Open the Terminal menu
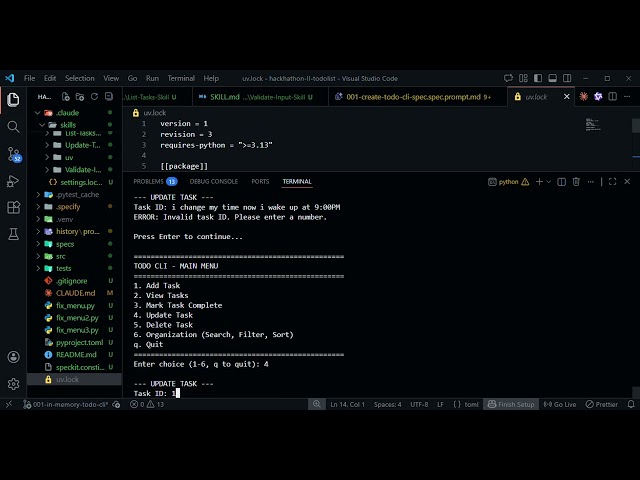 click(181, 78)
